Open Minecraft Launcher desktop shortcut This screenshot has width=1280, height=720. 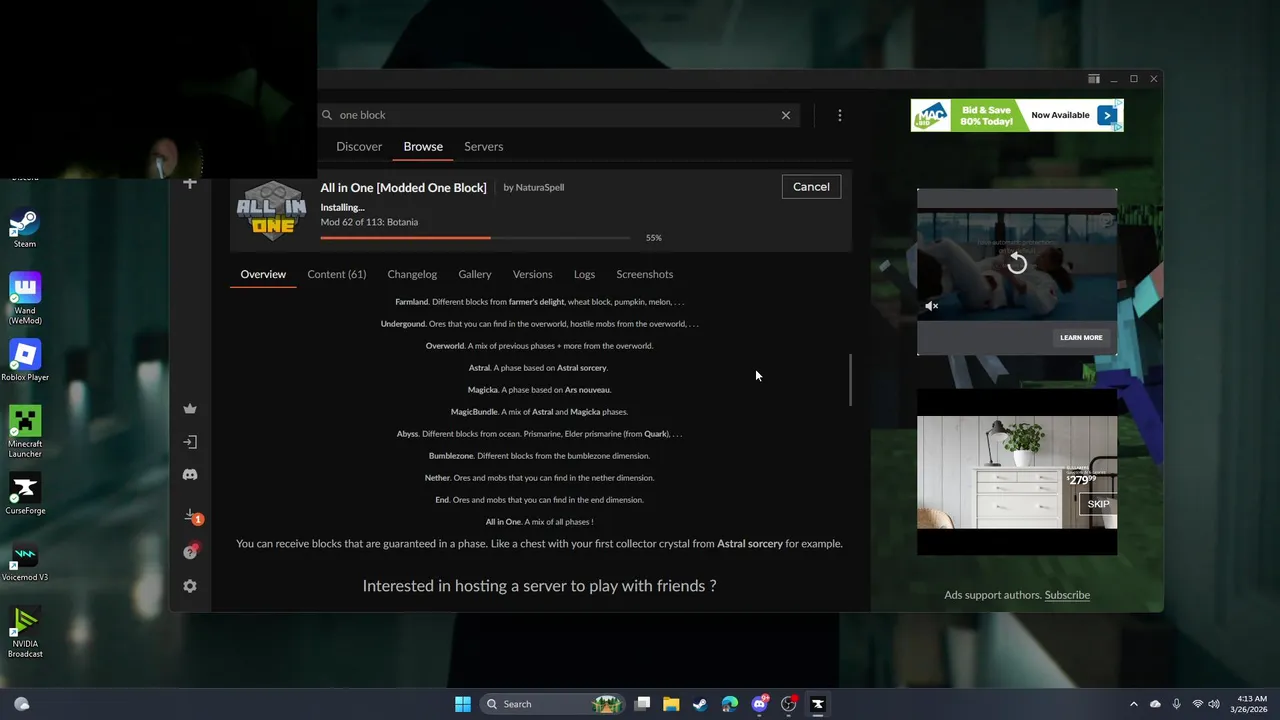[x=25, y=432]
